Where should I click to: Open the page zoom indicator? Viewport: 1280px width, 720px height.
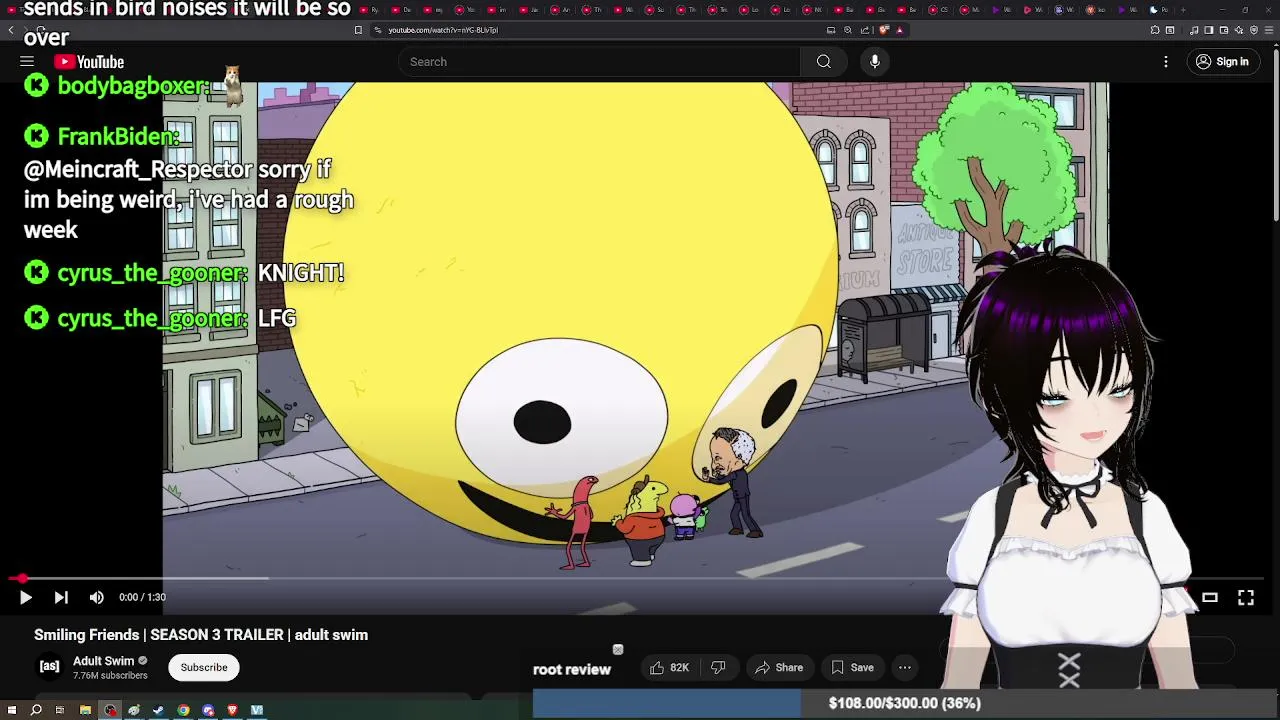[848, 30]
